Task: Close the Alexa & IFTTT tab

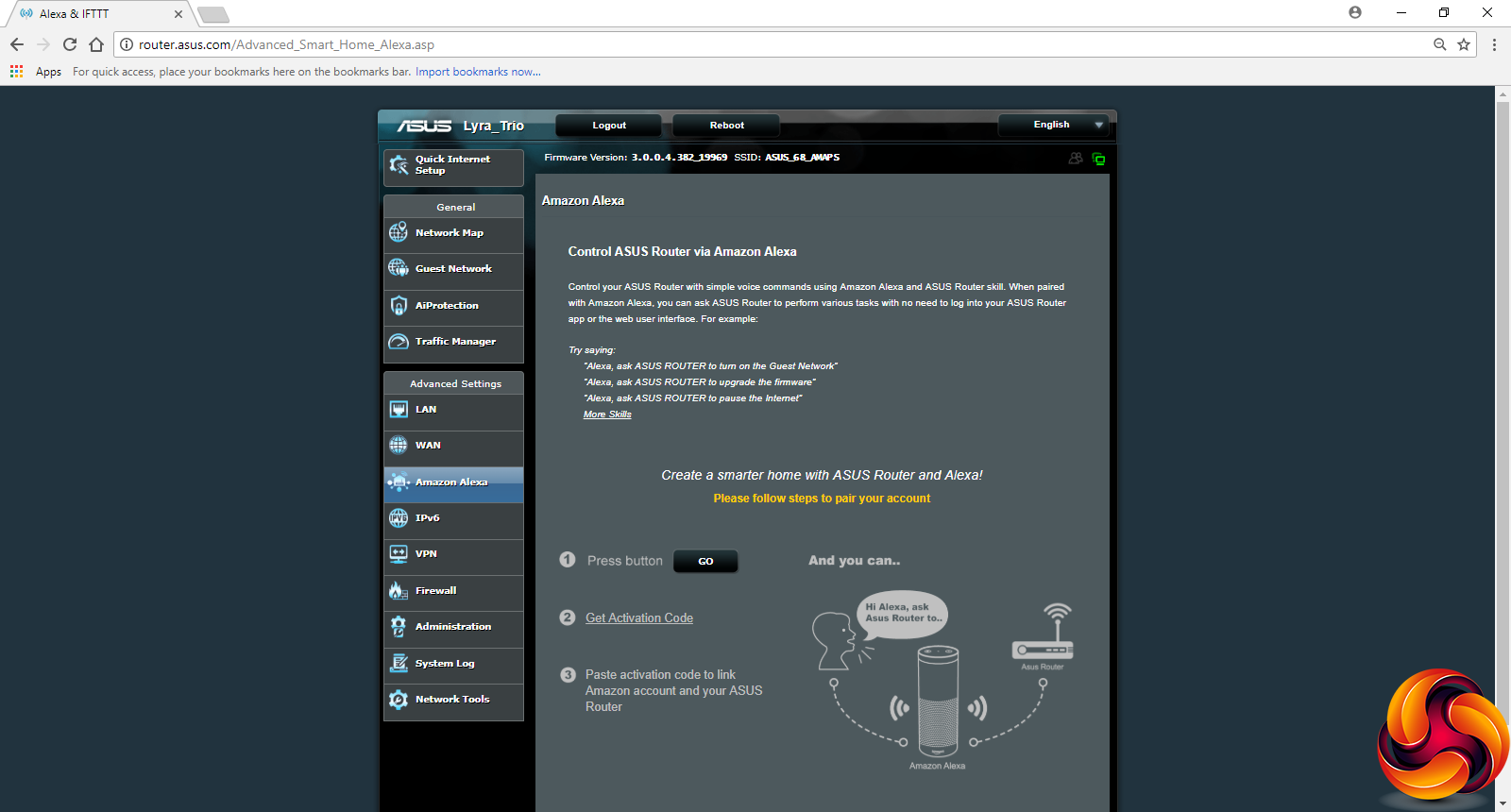Action: click(178, 14)
